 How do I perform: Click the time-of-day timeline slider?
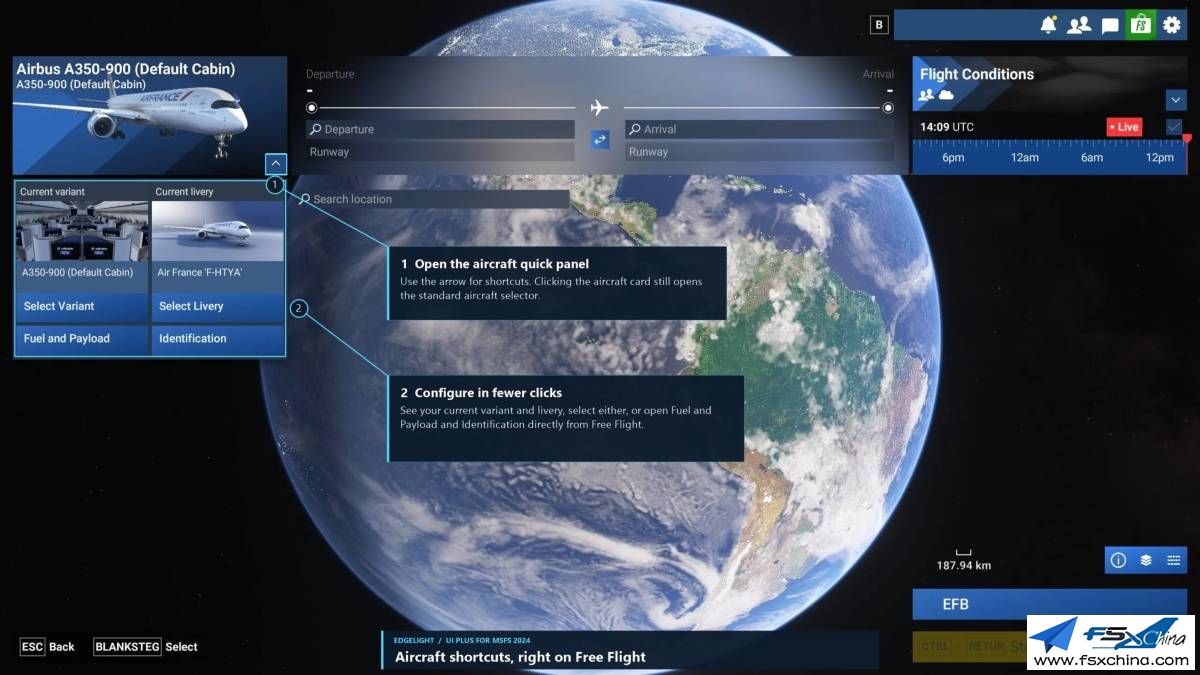pyautogui.click(x=1049, y=157)
